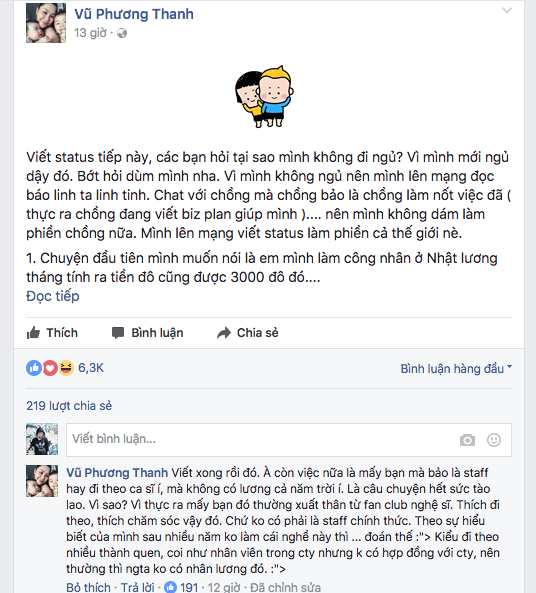Image resolution: width=536 pixels, height=593 pixels.
Task: Open the post author's profile picture
Action: pos(46,23)
